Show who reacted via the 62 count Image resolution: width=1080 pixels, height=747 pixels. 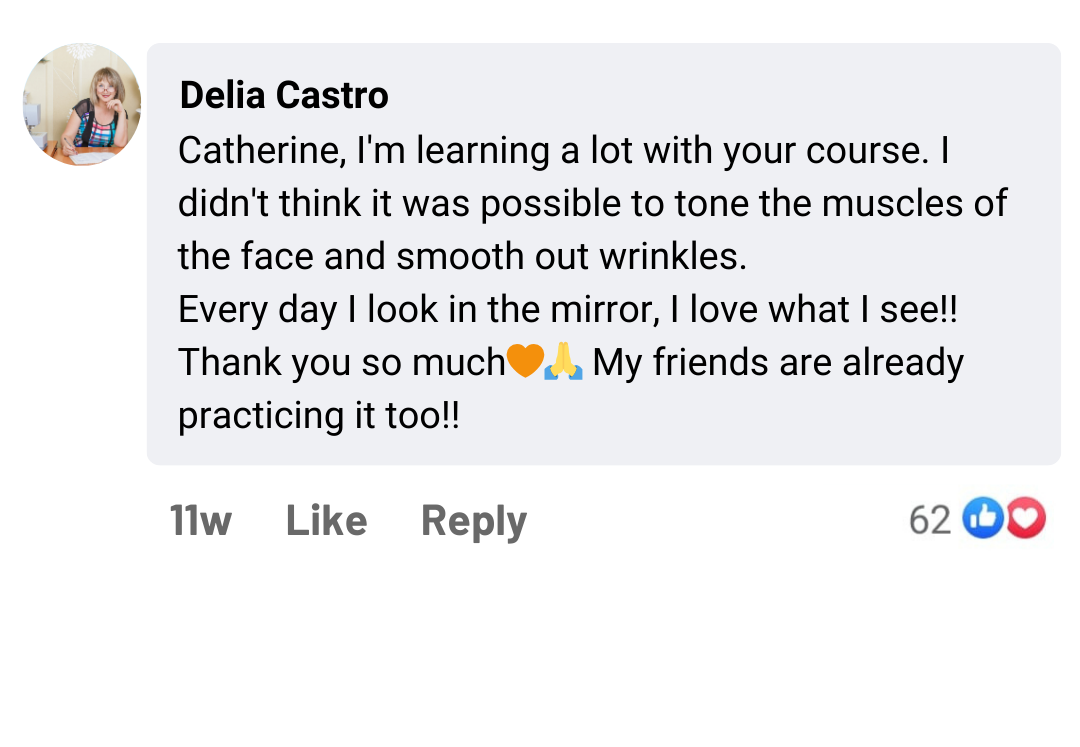[x=930, y=520]
